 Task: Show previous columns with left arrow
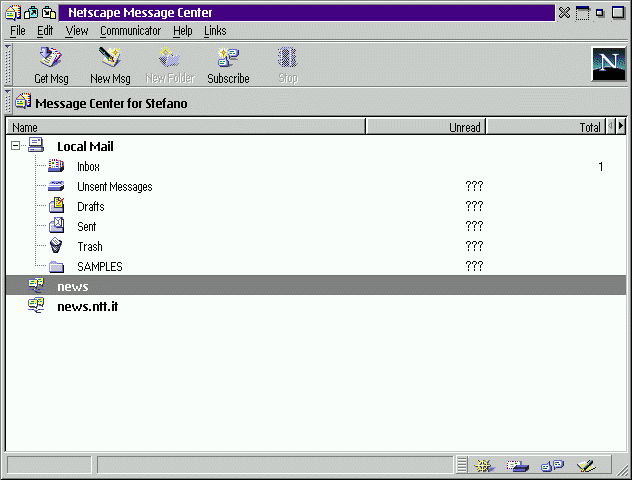(611, 126)
